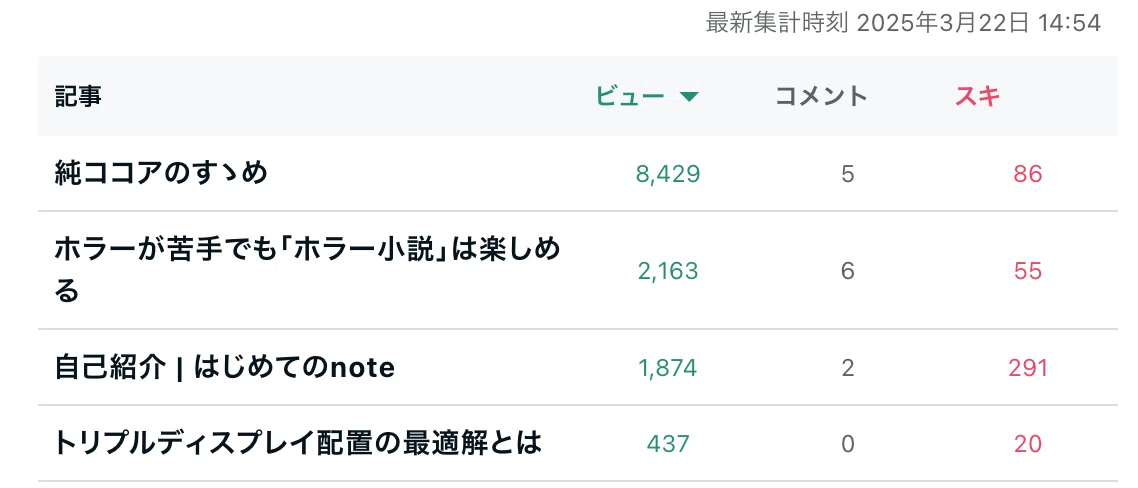Click view count 1,874
The width and height of the screenshot is (1138, 488).
click(x=668, y=368)
